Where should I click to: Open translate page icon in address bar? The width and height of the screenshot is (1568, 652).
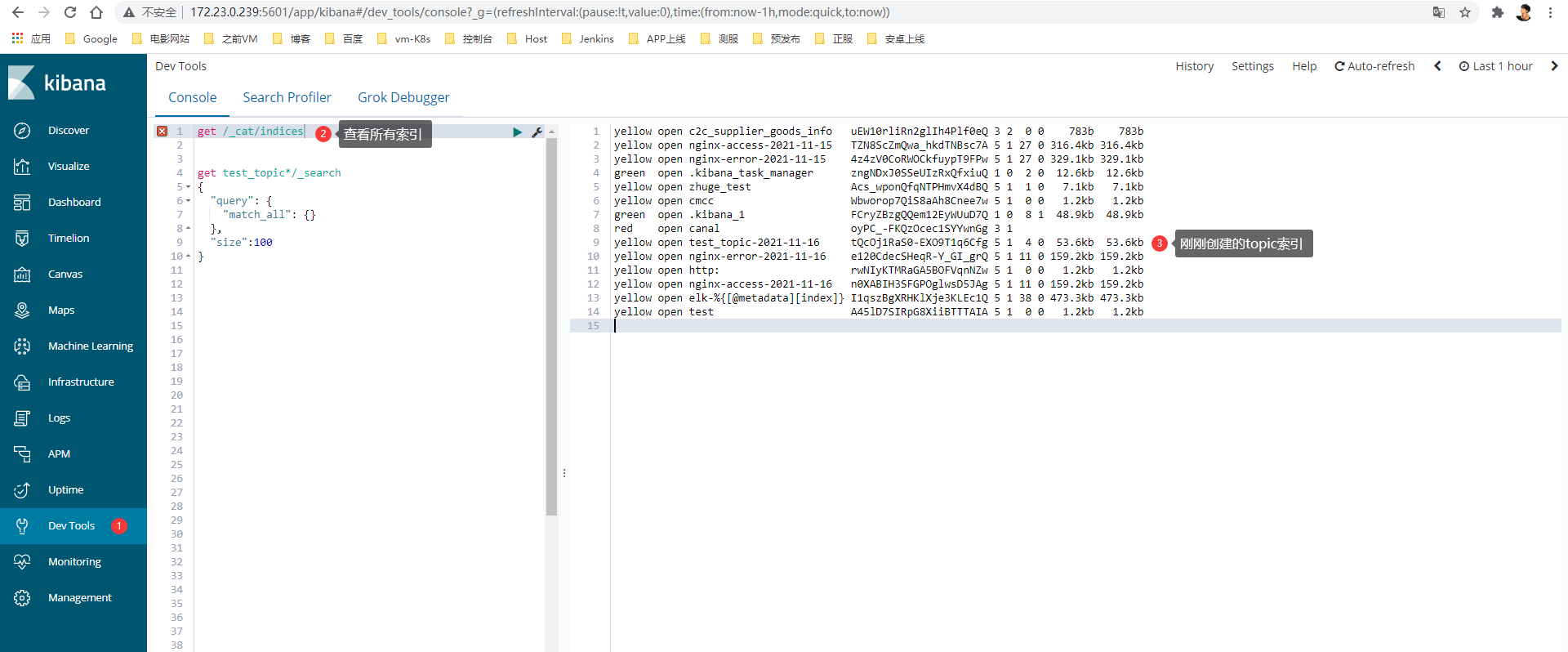tap(1439, 12)
